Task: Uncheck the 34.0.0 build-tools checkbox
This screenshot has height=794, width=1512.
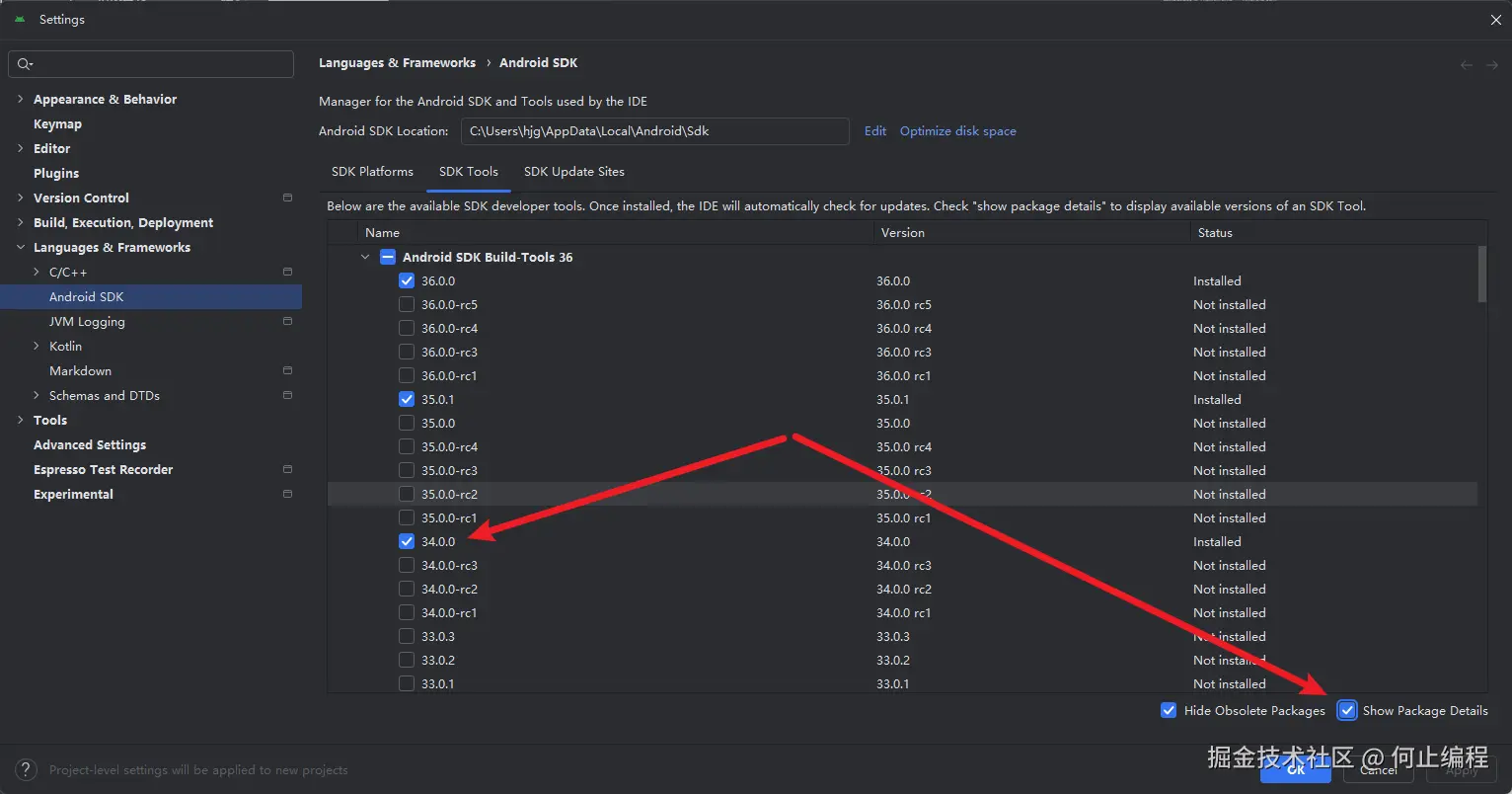Action: 407,541
